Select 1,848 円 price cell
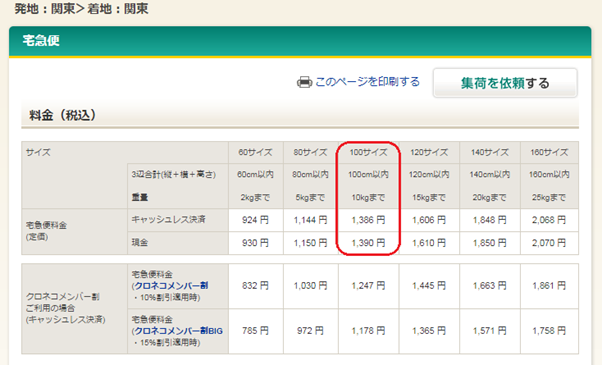602x365 pixels. (x=490, y=220)
